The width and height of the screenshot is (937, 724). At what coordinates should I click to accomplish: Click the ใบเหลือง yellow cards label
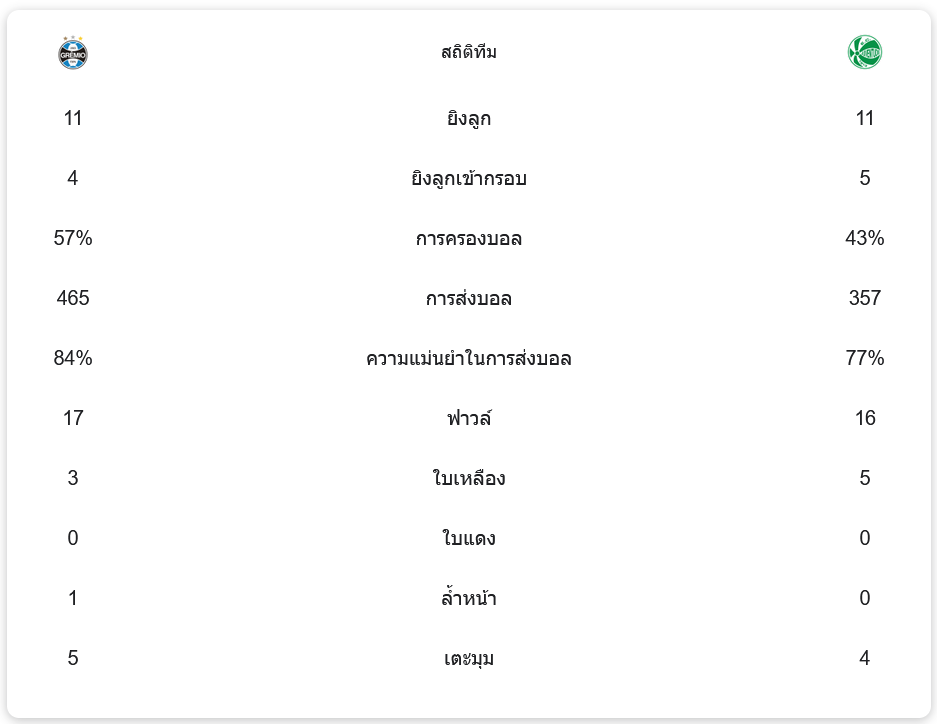pyautogui.click(x=468, y=479)
